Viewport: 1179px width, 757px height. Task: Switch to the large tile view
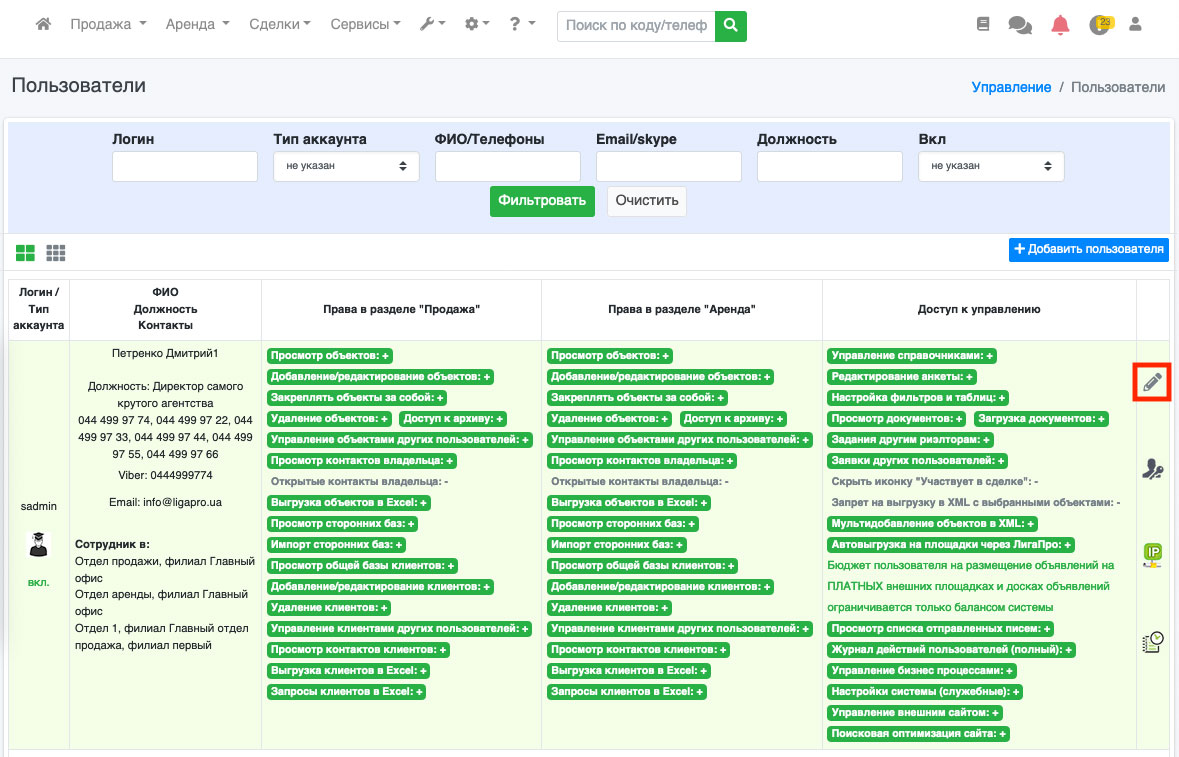pos(25,254)
